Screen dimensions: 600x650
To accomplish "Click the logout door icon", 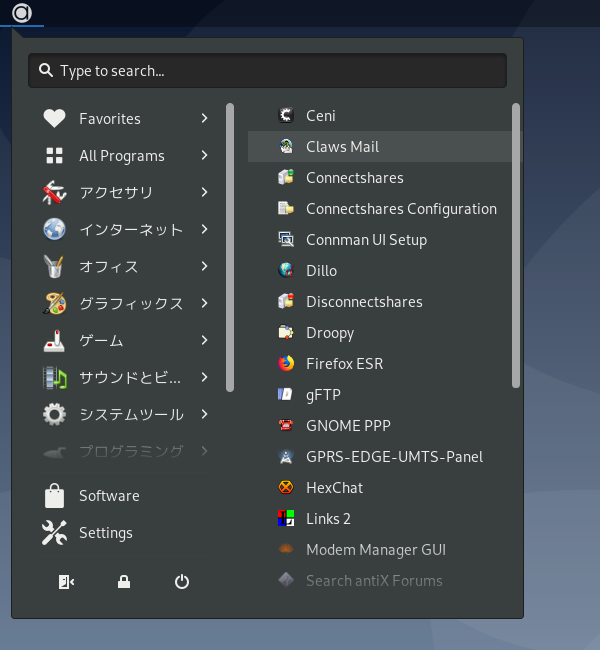I will [66, 582].
